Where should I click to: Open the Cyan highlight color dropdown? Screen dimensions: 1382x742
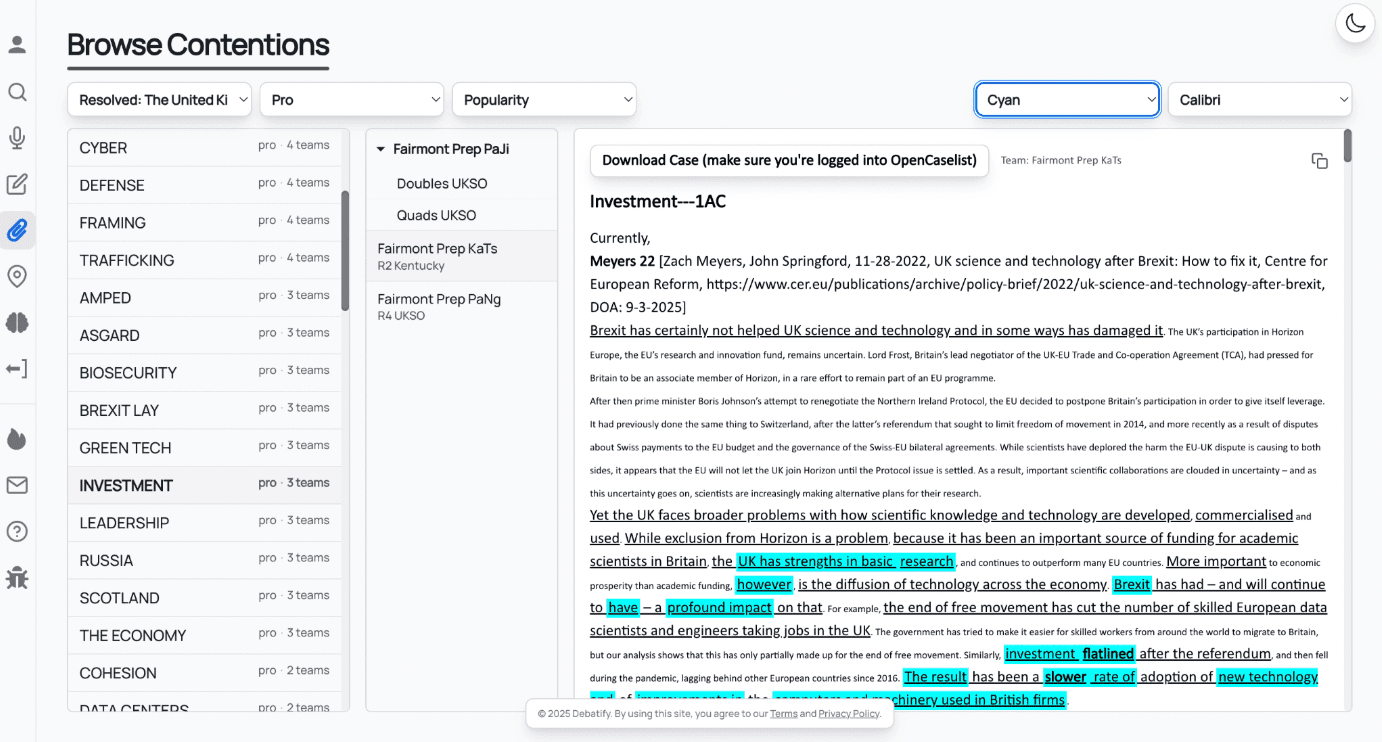coord(1067,100)
